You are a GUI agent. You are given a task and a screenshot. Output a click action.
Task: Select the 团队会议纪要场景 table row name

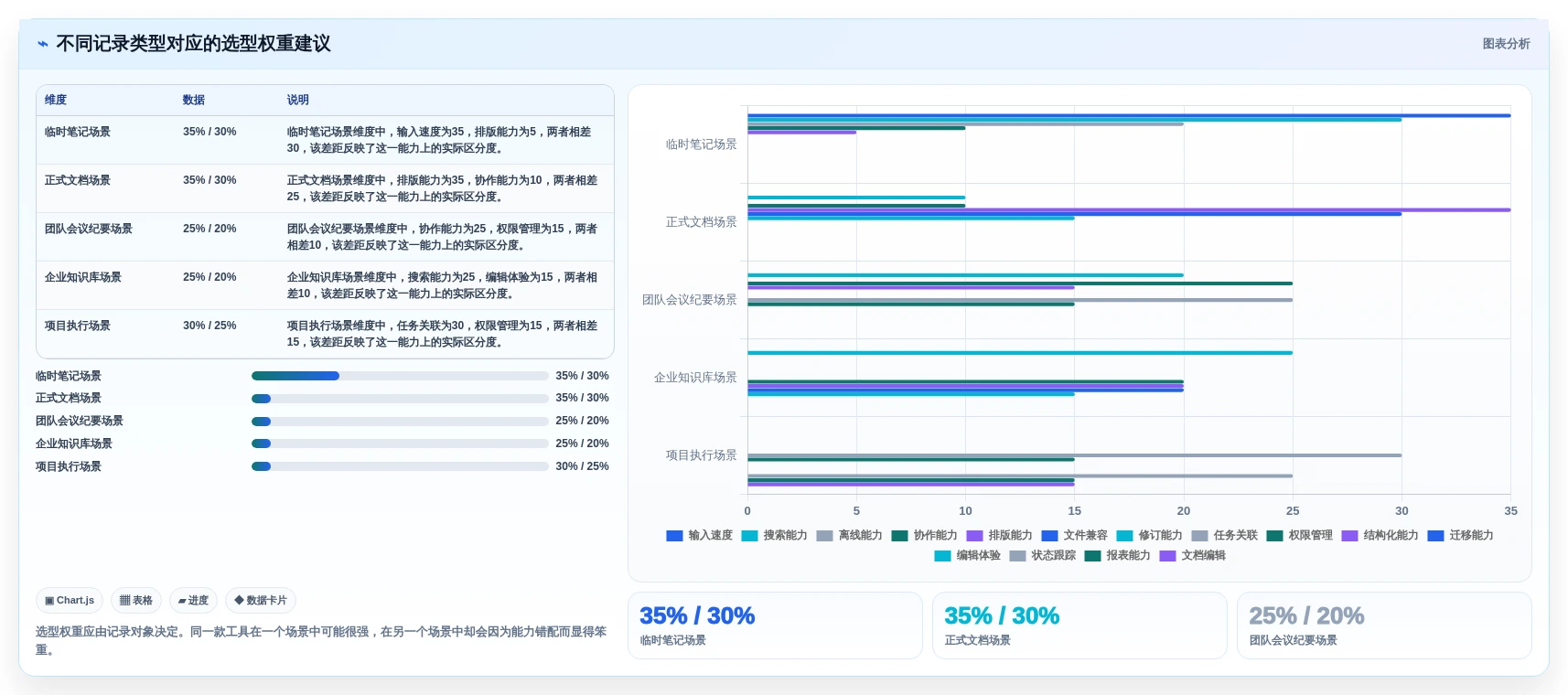89,229
